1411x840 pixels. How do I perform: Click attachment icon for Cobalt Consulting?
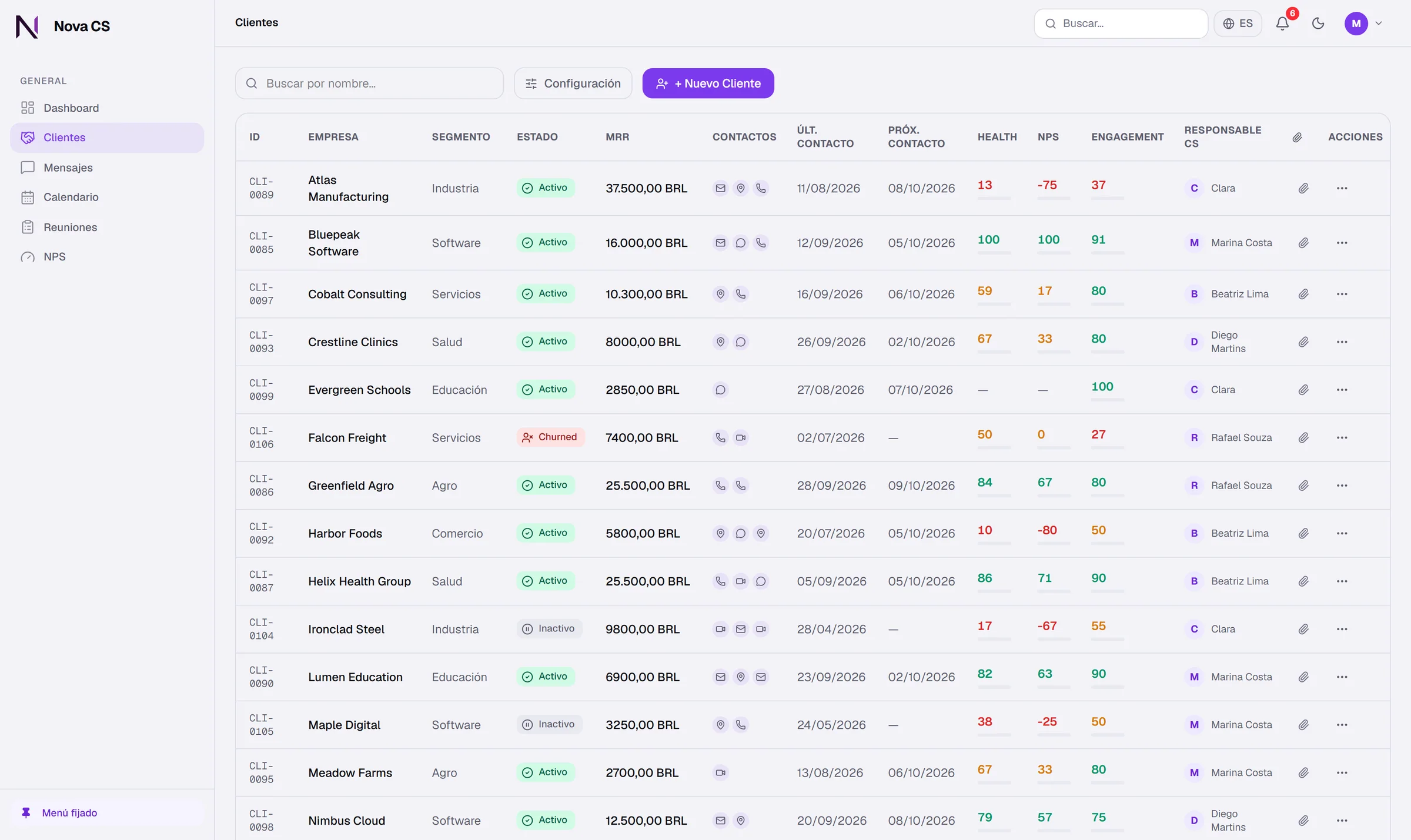click(1303, 294)
